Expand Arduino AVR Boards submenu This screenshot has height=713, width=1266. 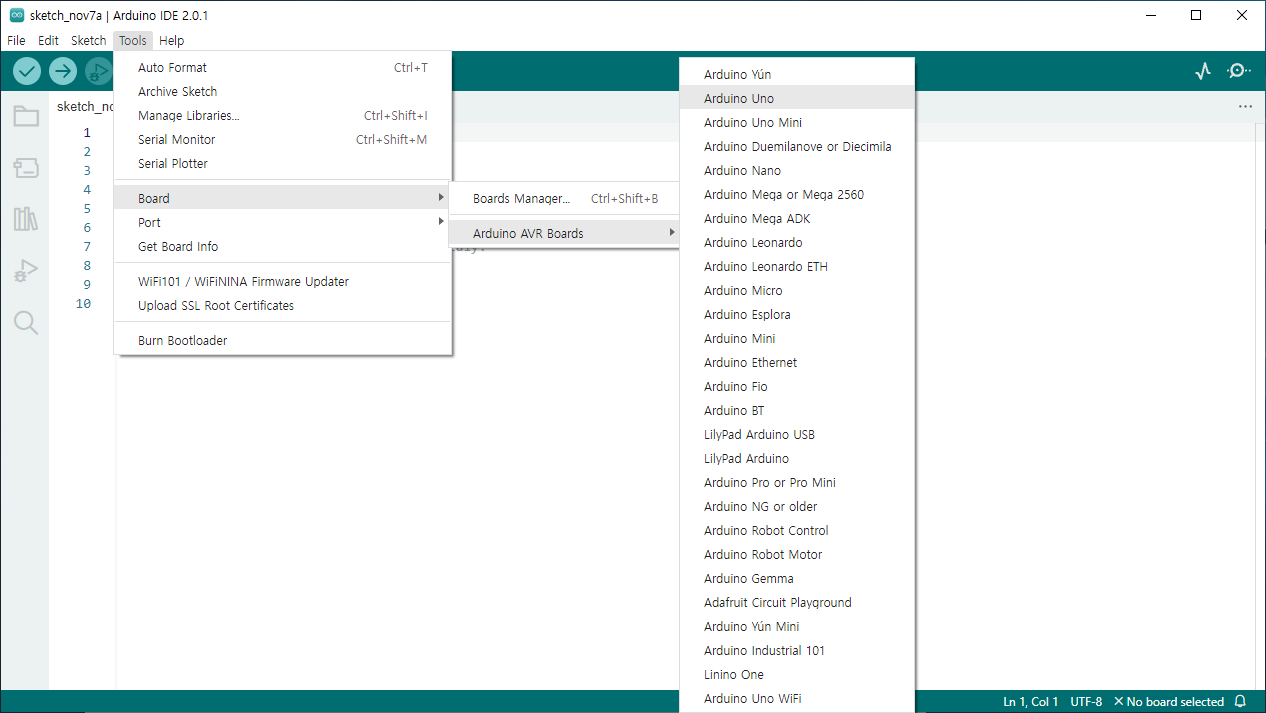565,233
